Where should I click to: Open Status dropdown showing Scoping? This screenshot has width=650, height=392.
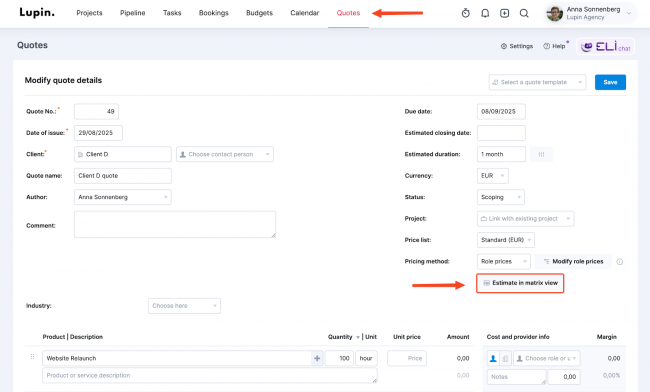point(501,197)
